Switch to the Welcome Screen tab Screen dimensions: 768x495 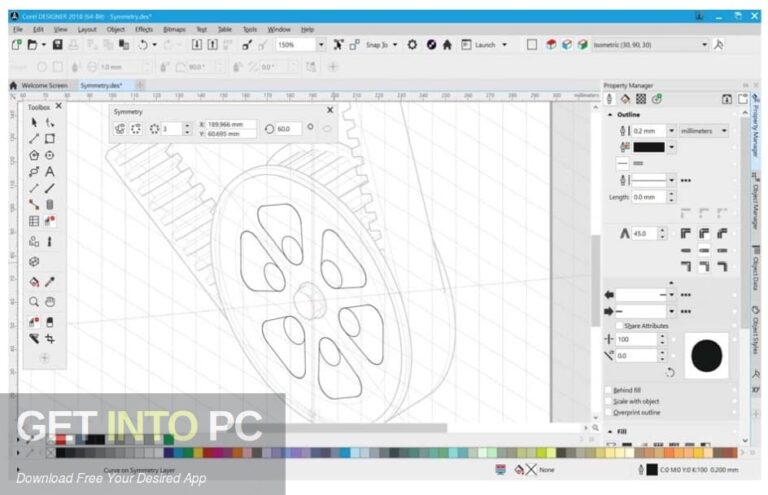pyautogui.click(x=44, y=85)
